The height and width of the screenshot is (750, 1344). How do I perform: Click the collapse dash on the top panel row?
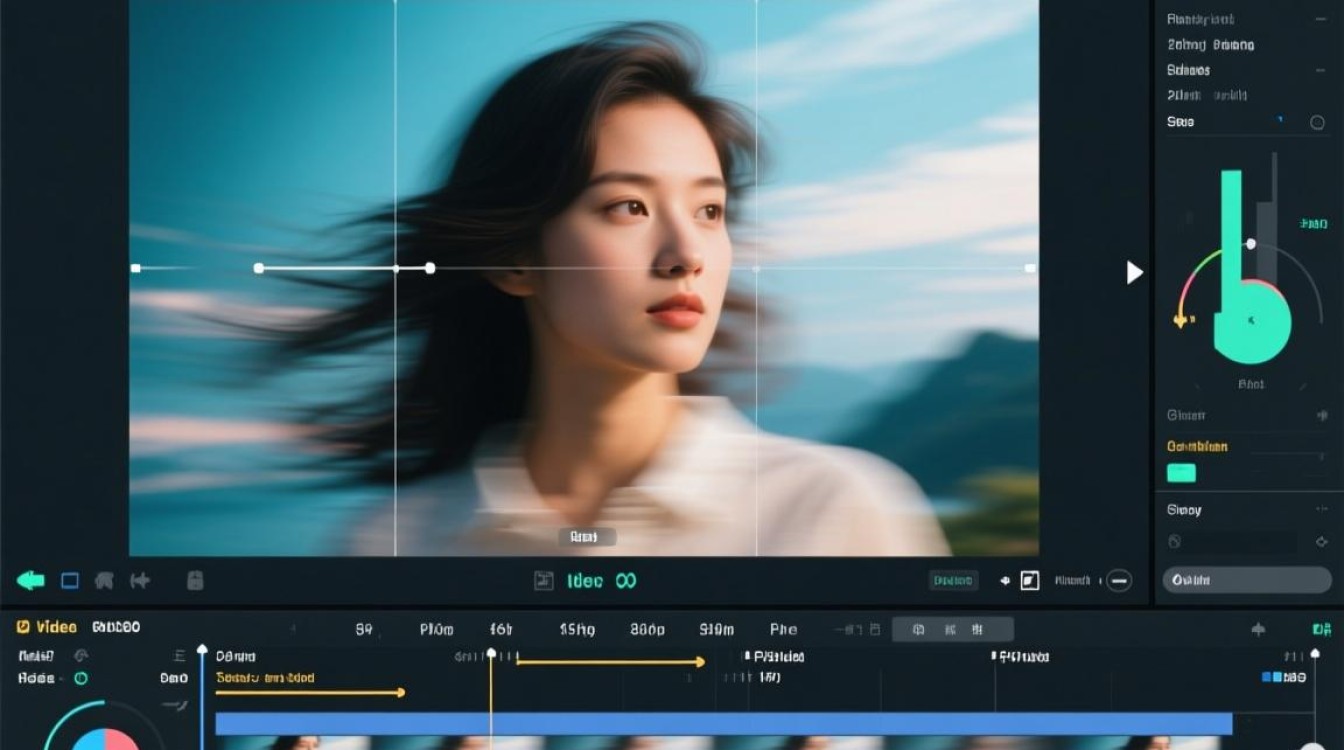1322,19
